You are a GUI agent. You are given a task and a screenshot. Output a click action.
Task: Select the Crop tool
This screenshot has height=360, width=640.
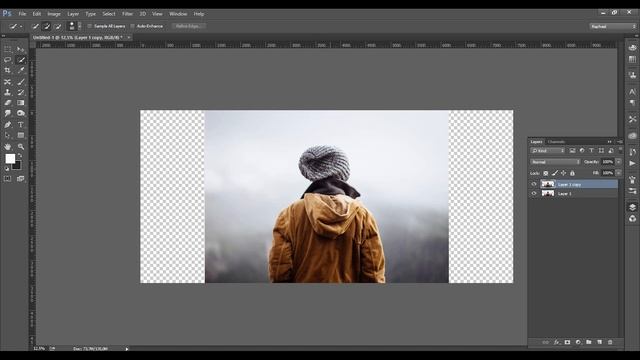tap(8, 70)
